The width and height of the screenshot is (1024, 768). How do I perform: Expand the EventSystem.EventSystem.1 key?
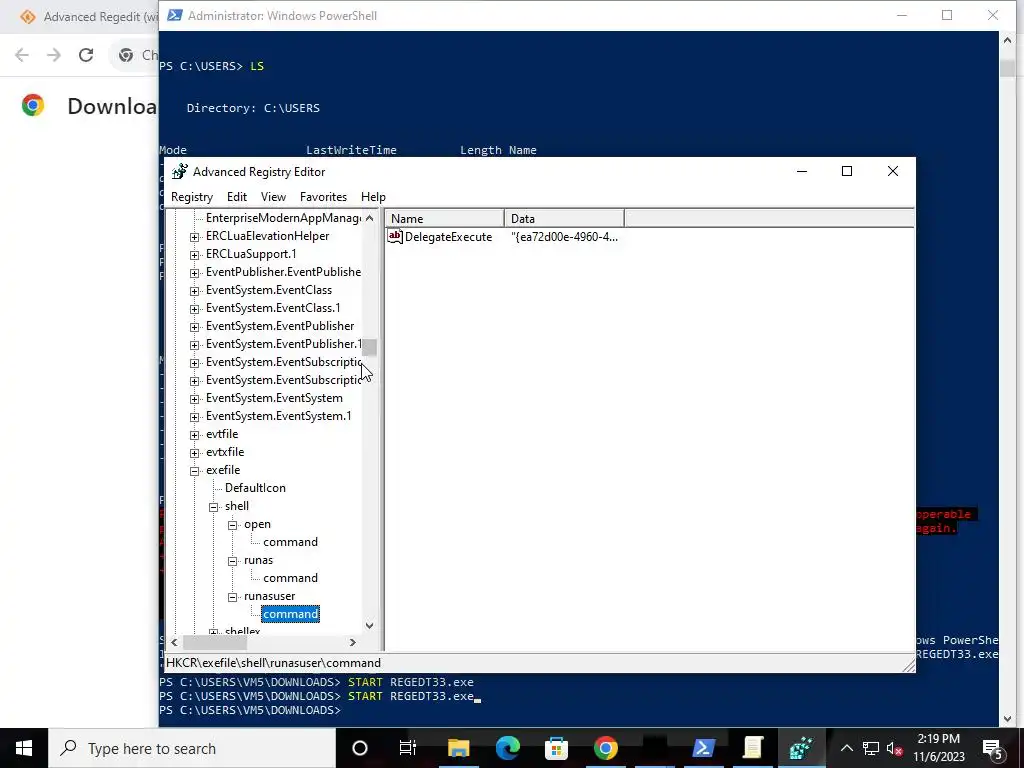[194, 417]
